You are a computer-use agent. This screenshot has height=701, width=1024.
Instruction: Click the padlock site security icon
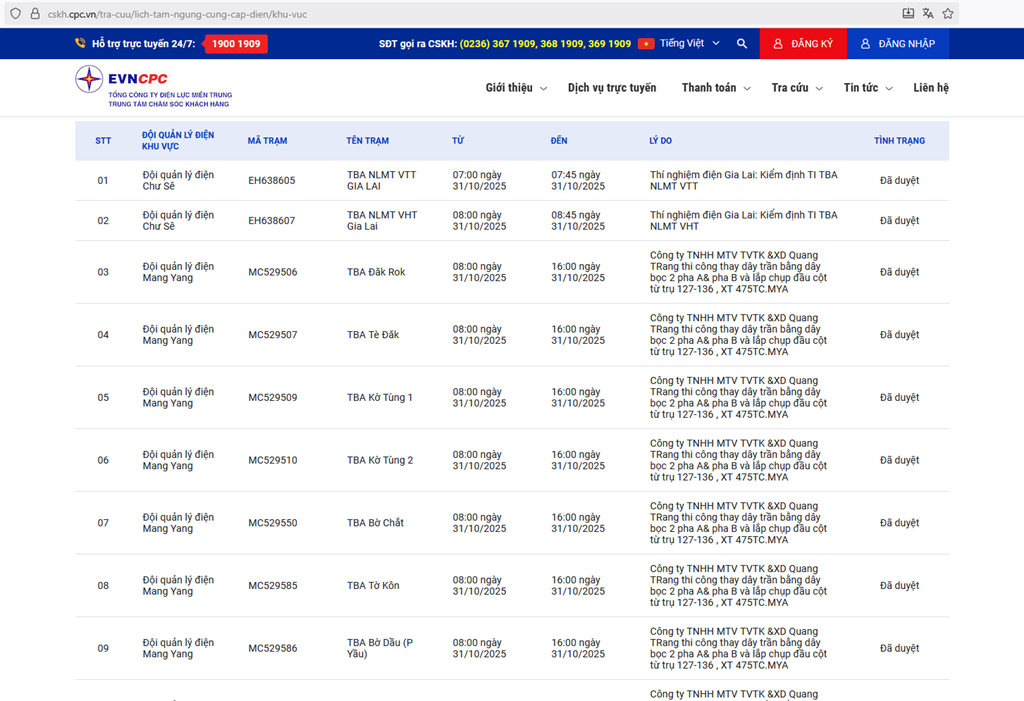[35, 14]
